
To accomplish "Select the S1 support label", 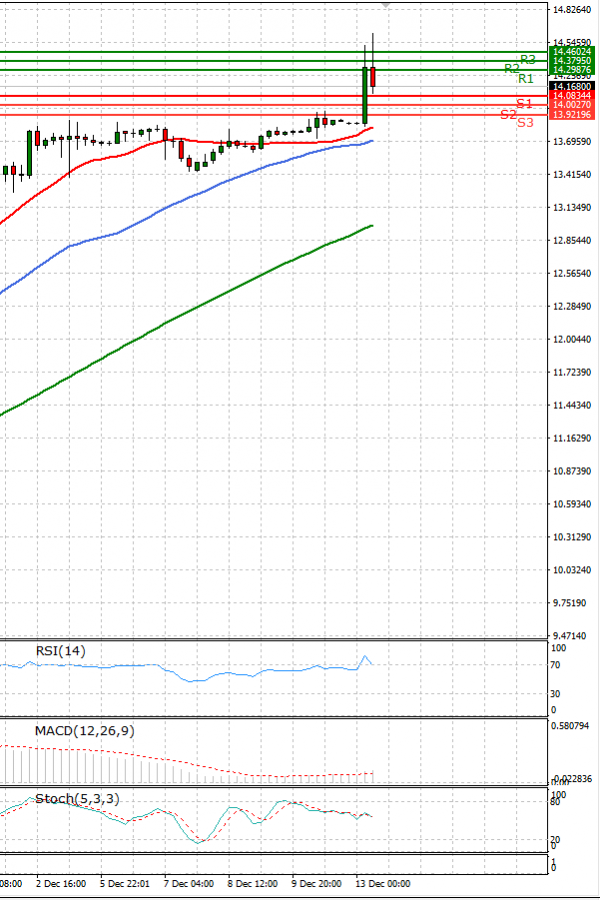I will tap(524, 103).
